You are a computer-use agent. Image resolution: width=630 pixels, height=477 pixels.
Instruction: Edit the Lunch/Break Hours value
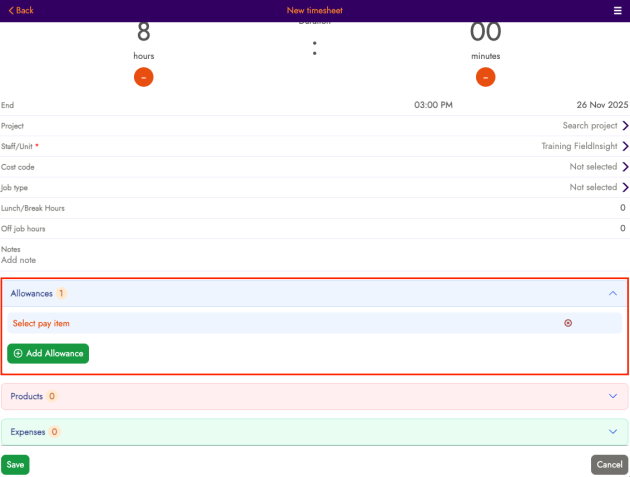point(621,208)
